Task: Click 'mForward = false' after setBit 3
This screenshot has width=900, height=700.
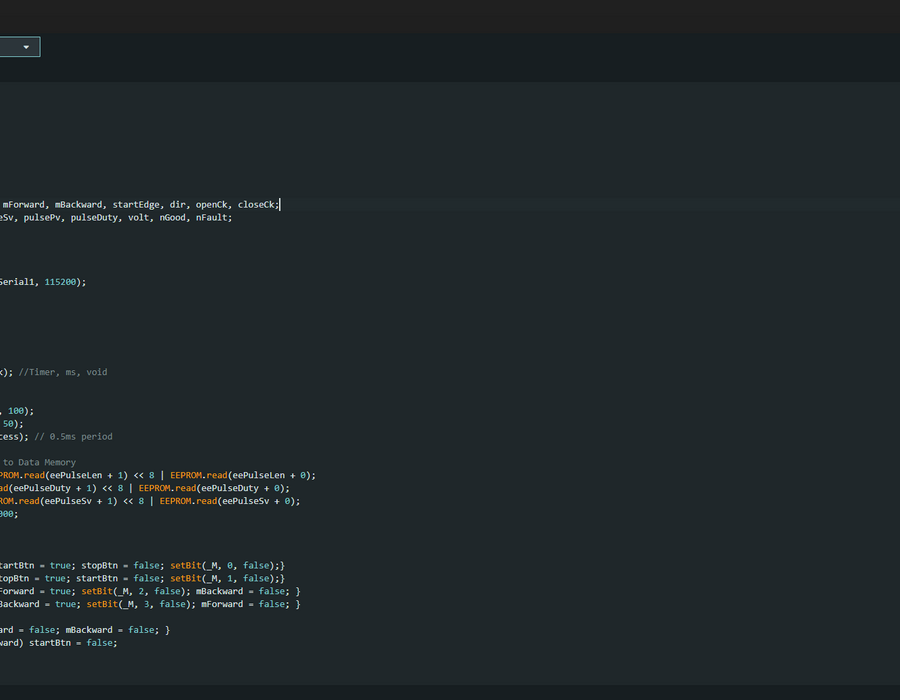Action: 243,604
